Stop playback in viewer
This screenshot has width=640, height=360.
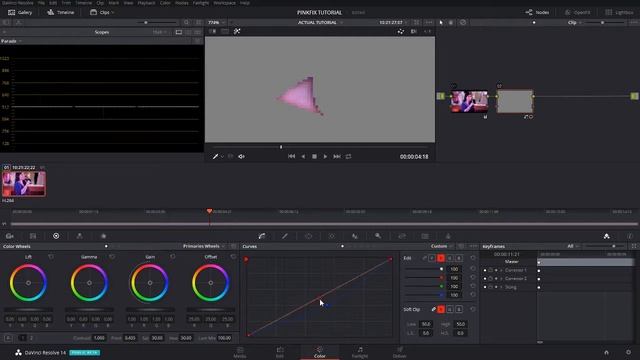pos(314,156)
